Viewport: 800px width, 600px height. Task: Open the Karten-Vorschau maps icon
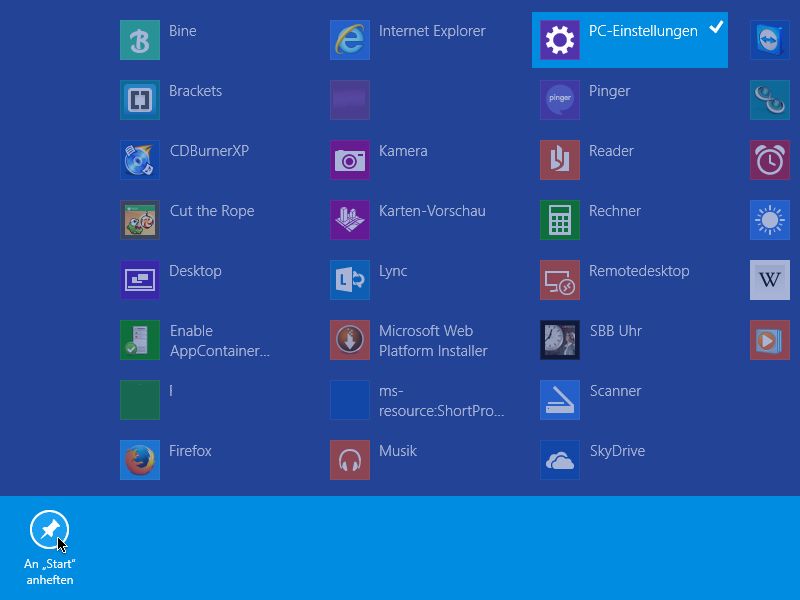350,220
